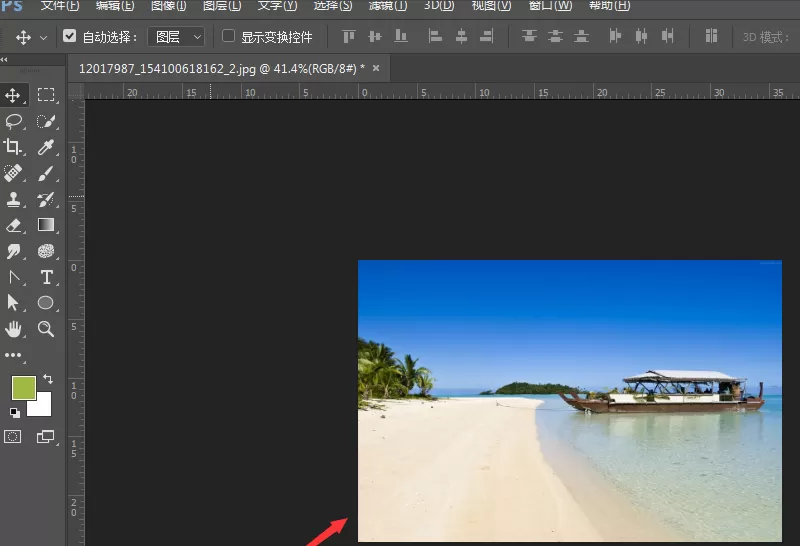Collapse the toolbar with double-arrow
The width and height of the screenshot is (800, 546).
[x=4, y=60]
